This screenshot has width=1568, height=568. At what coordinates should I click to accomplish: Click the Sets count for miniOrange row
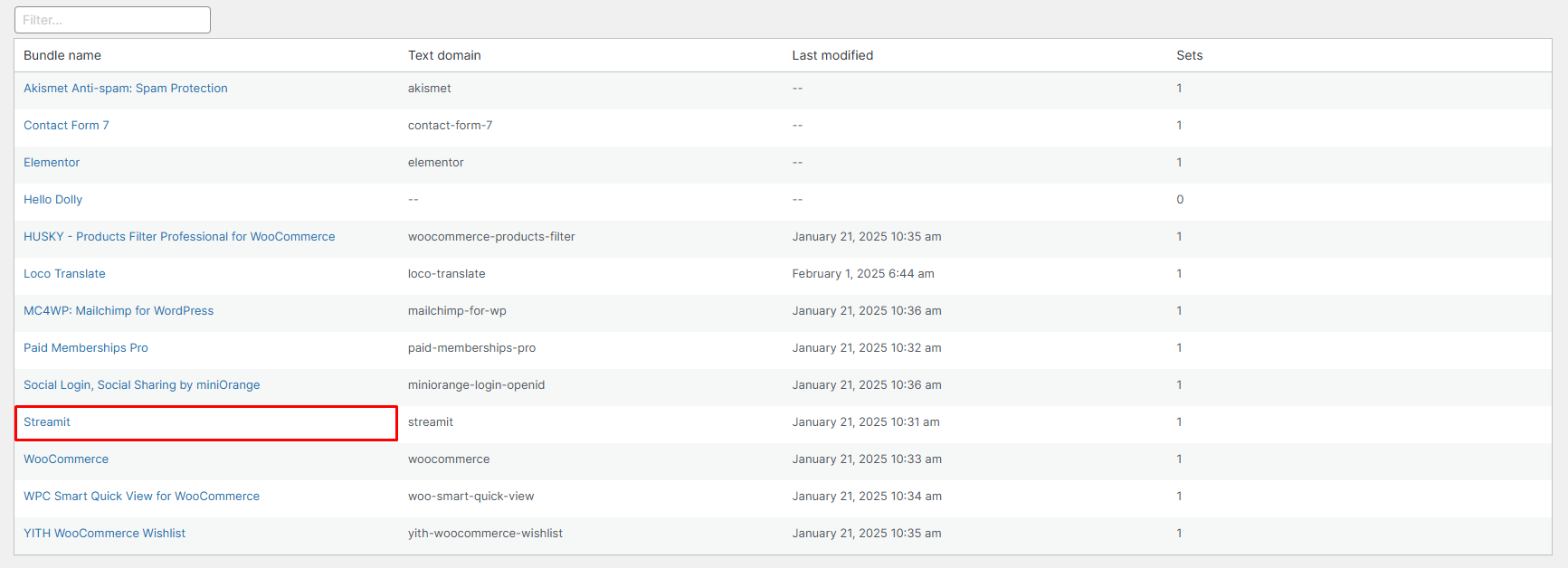1179,384
